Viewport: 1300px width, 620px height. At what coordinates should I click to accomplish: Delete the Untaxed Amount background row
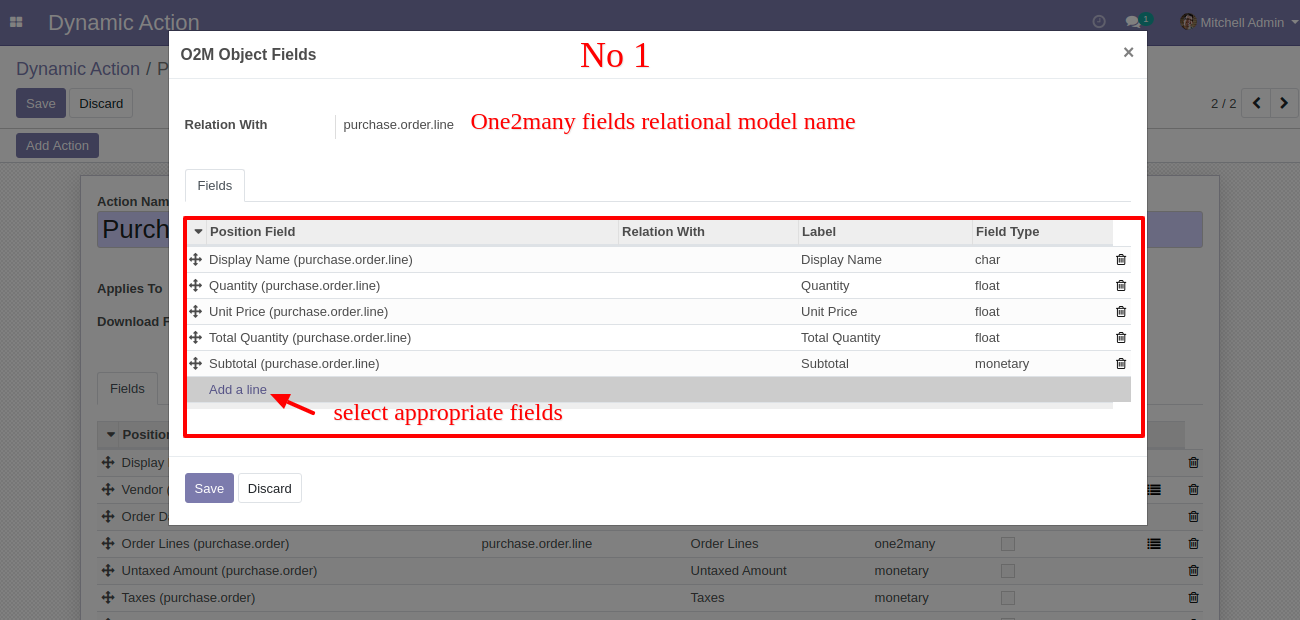[1193, 571]
